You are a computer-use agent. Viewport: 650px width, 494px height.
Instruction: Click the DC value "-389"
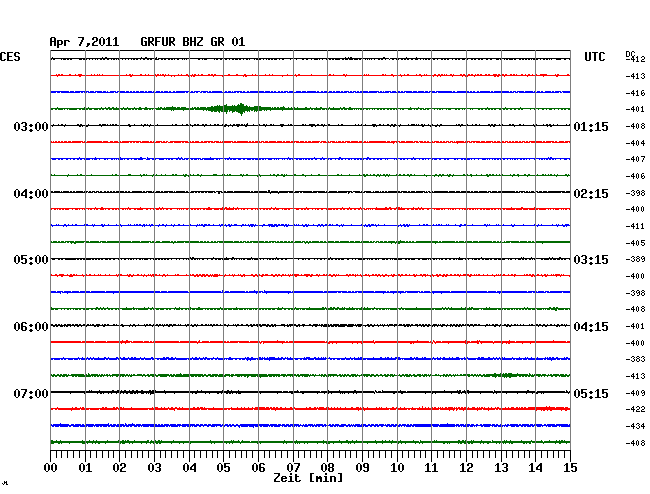click(635, 259)
